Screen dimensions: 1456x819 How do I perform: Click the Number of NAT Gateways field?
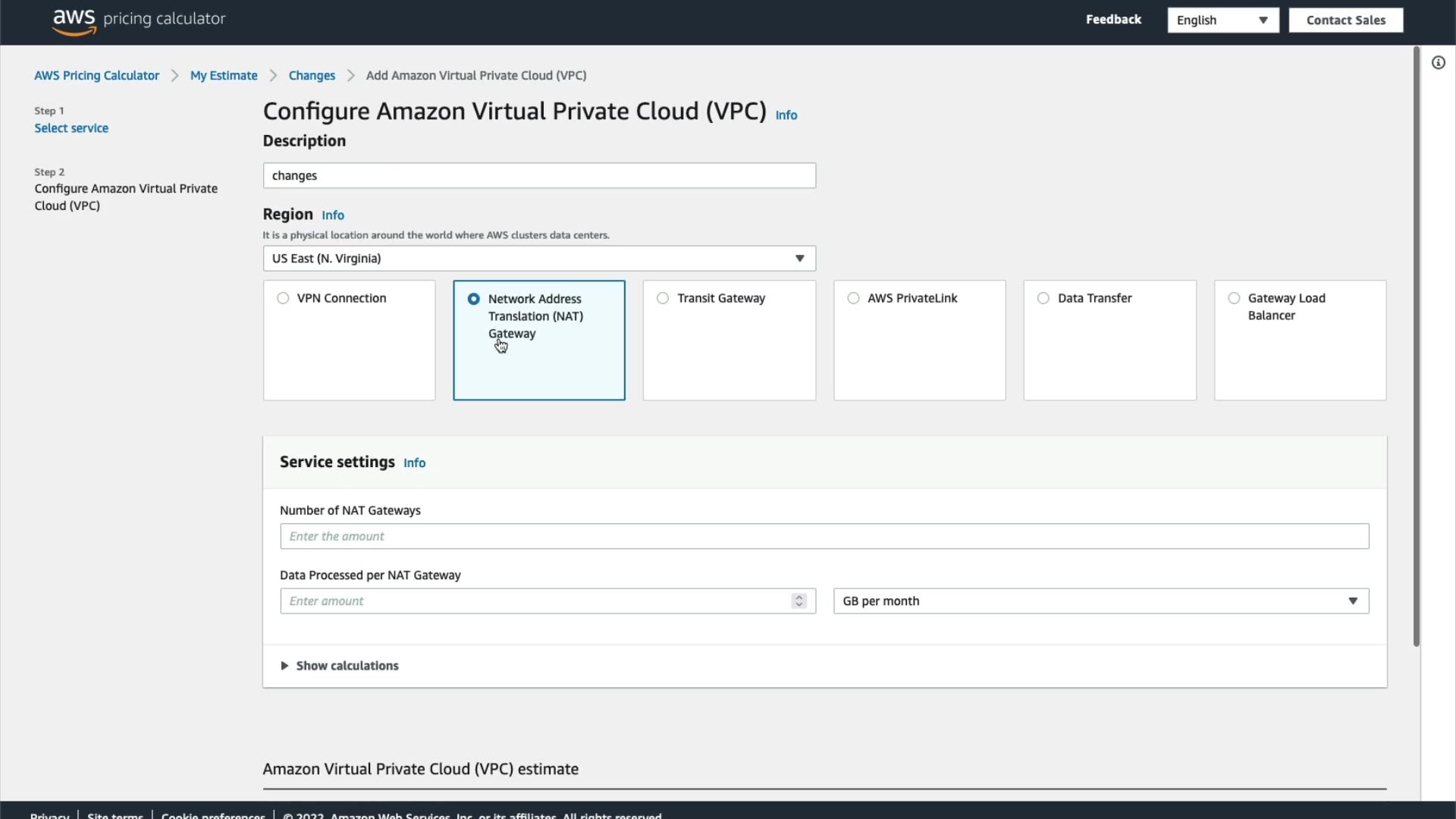pyautogui.click(x=824, y=537)
